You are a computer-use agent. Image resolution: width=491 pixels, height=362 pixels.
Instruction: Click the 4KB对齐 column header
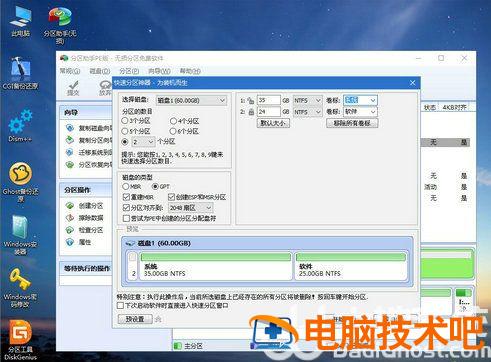coord(454,107)
